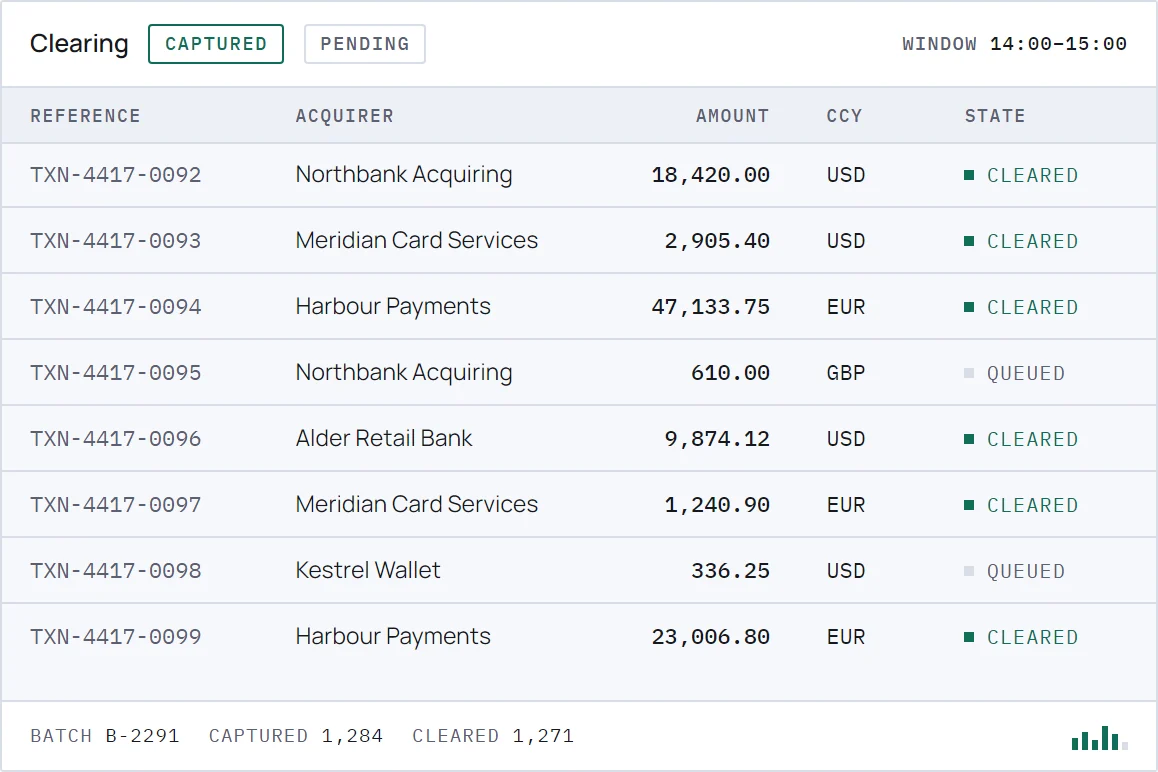Click USD in the TXN-4417-0092 row
This screenshot has width=1158, height=772.
(846, 175)
